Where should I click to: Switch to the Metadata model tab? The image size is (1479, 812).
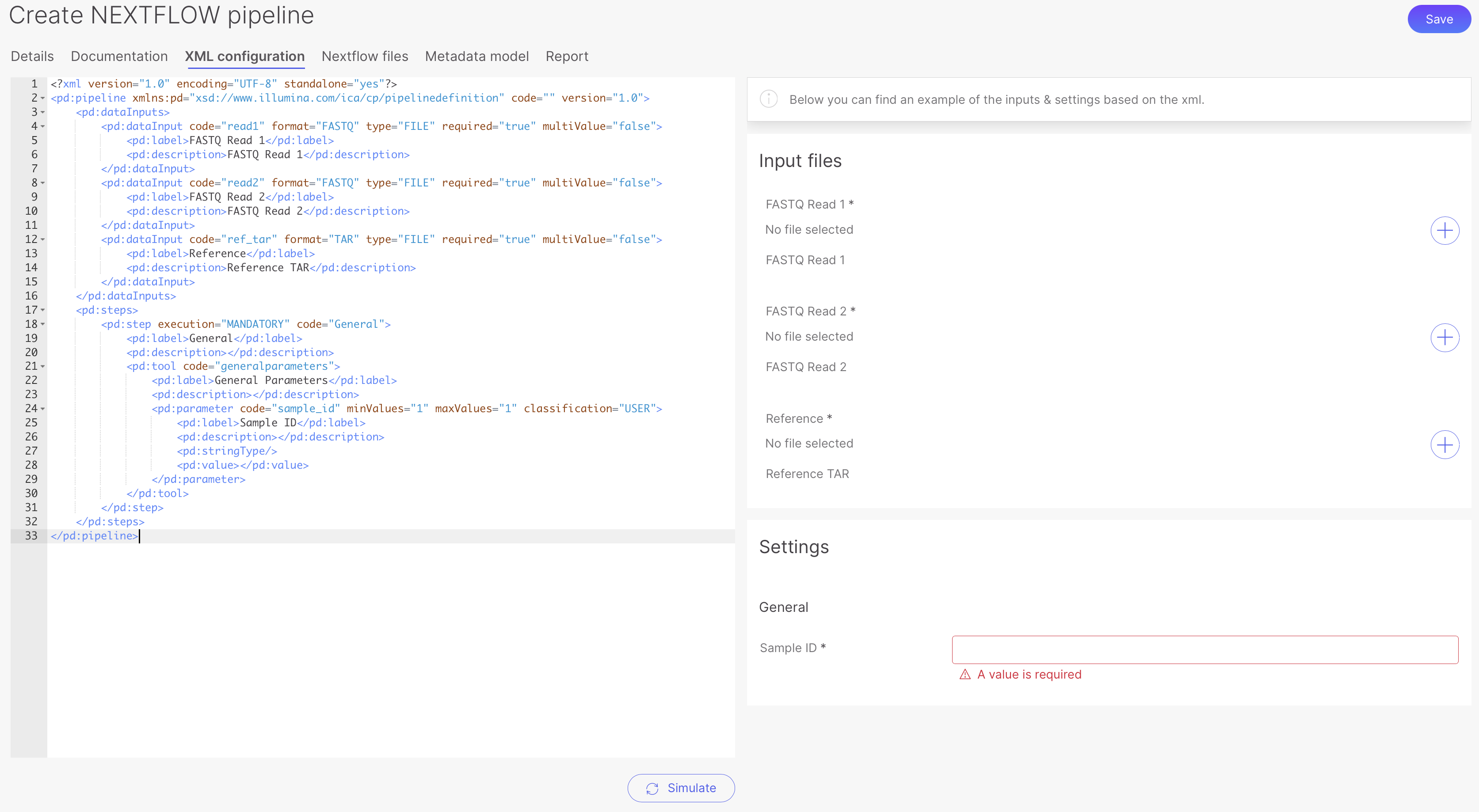click(x=476, y=56)
